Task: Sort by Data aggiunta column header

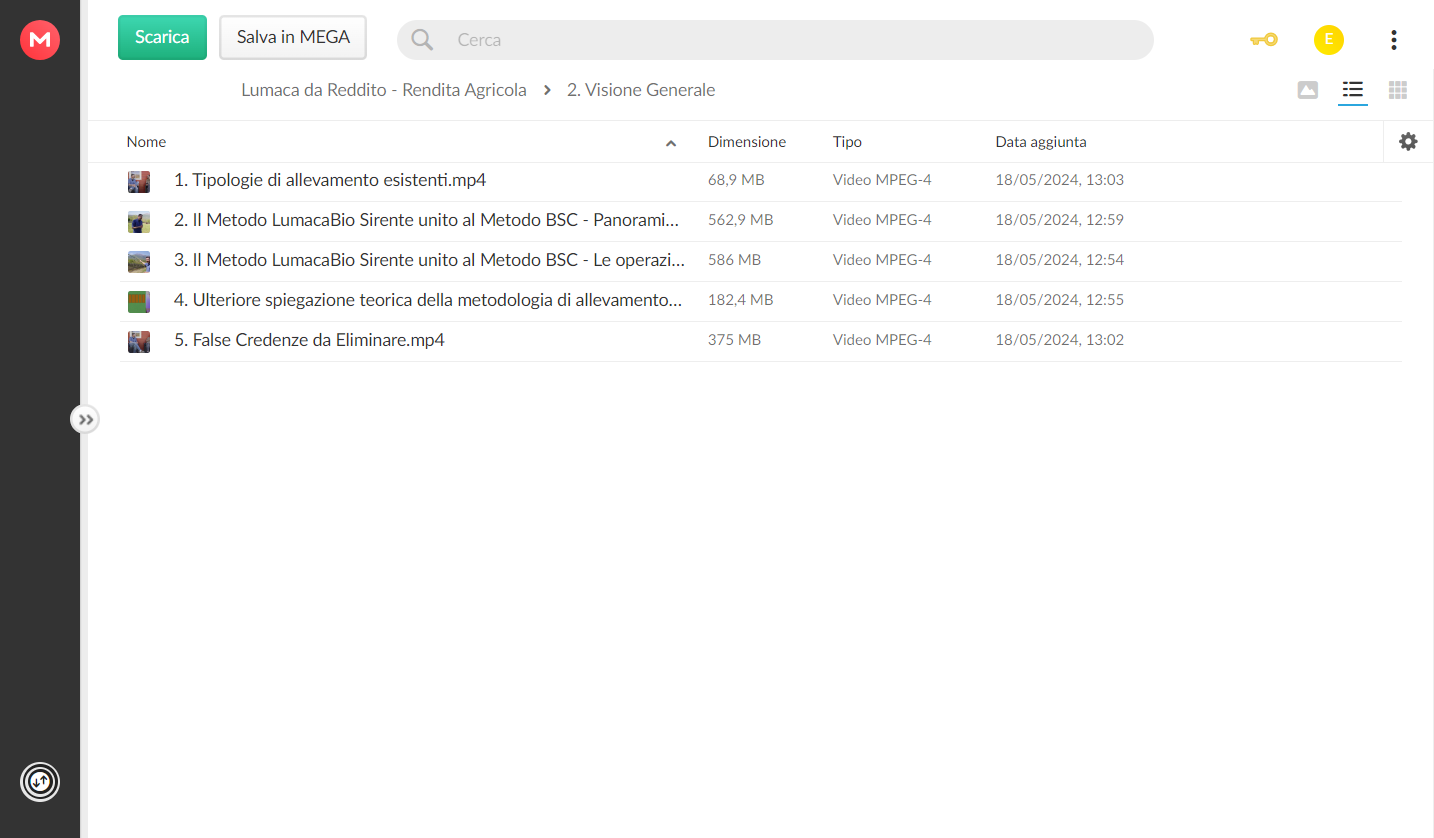Action: (1041, 142)
